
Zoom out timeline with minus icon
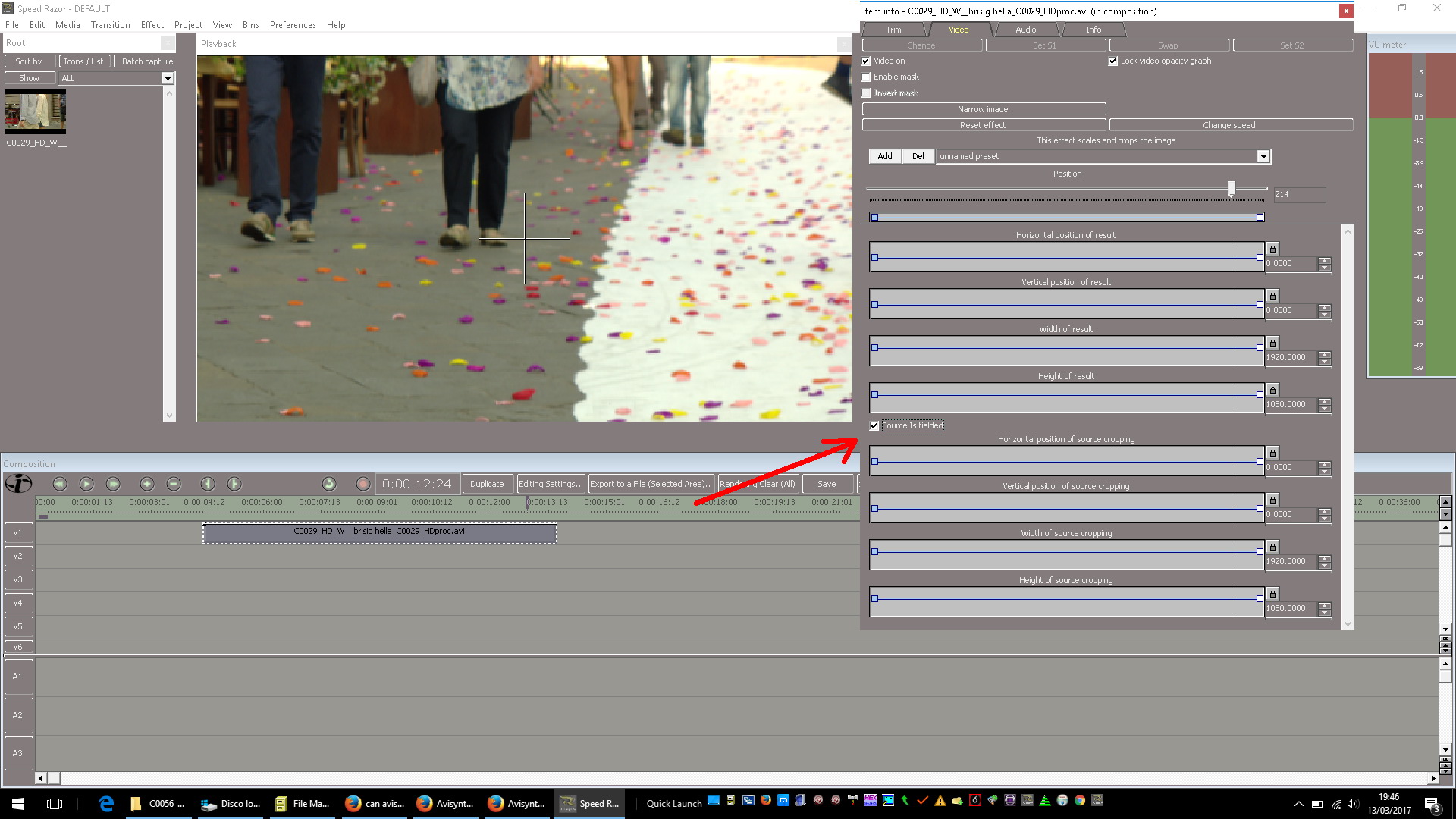[x=174, y=484]
